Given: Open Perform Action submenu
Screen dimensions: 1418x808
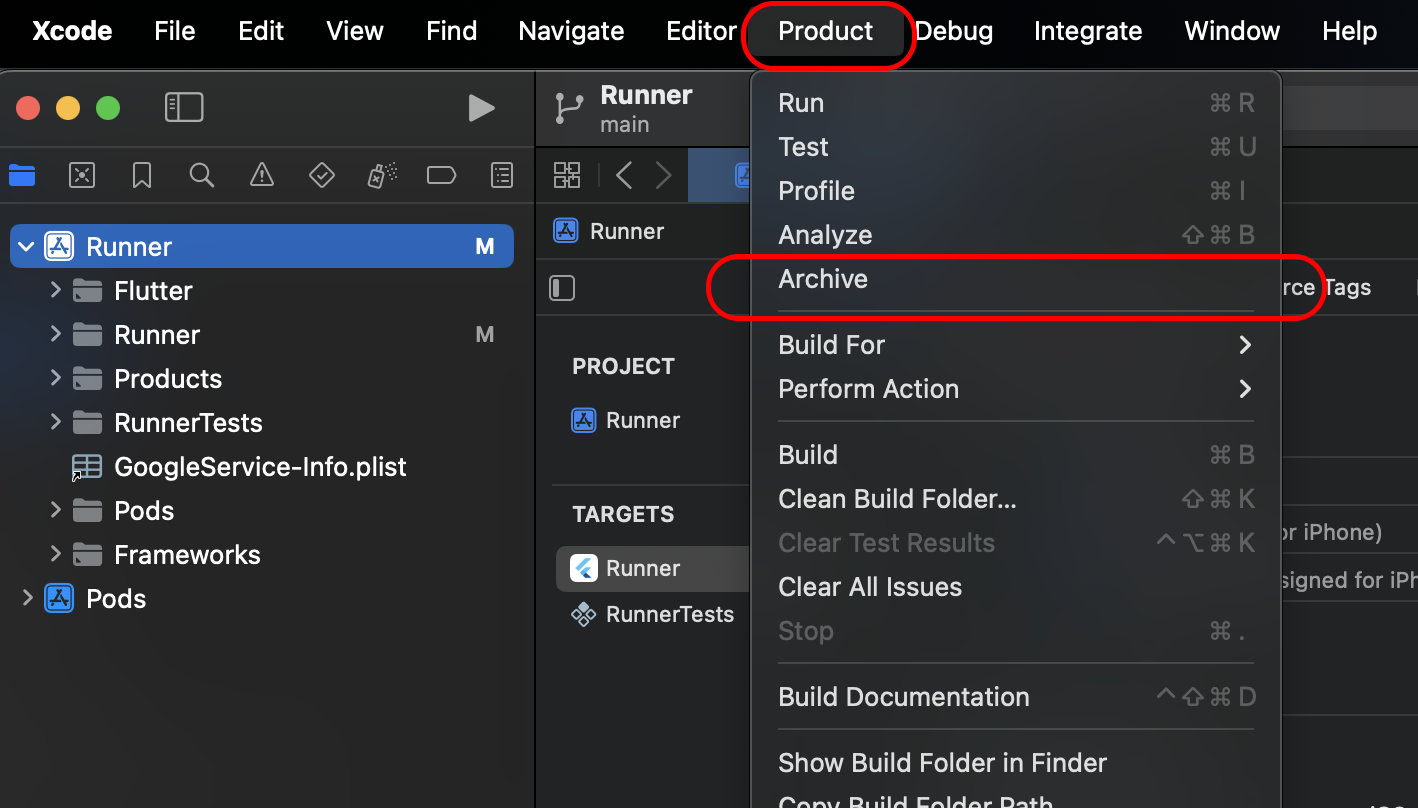Looking at the screenshot, I should pyautogui.click(x=1016, y=389).
